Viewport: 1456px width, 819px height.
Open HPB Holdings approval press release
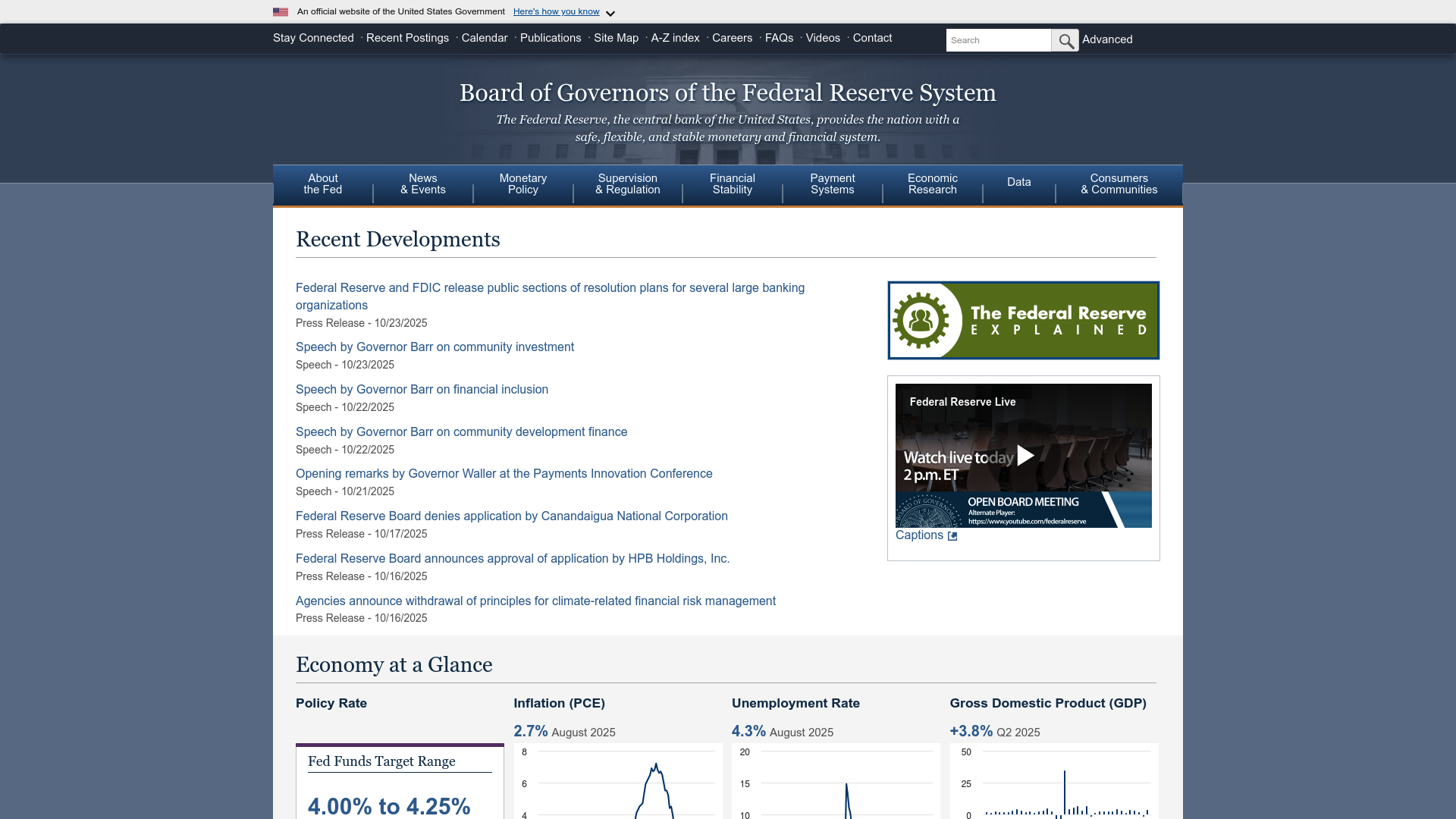(512, 559)
